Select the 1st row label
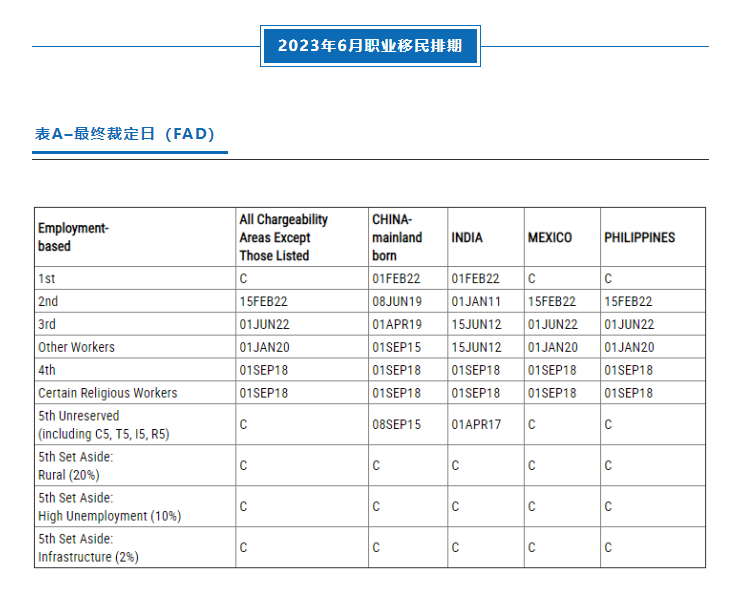Viewport: 740px width, 591px height. (x=46, y=279)
